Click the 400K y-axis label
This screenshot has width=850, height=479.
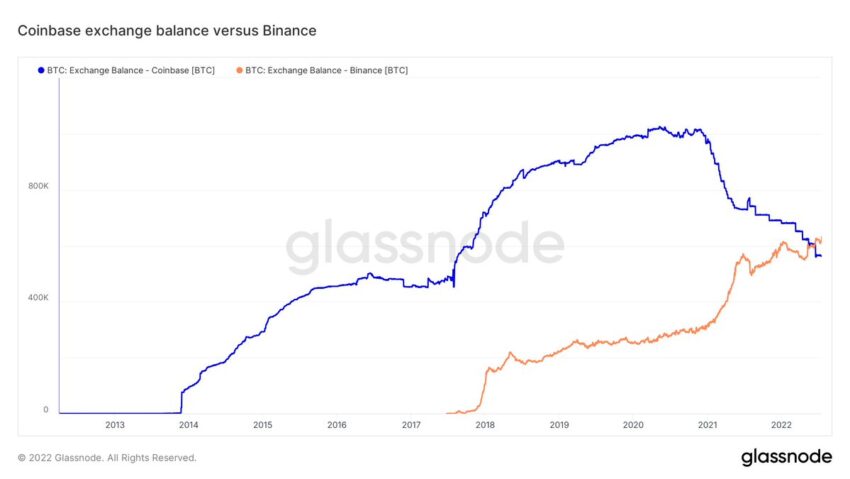pos(38,297)
